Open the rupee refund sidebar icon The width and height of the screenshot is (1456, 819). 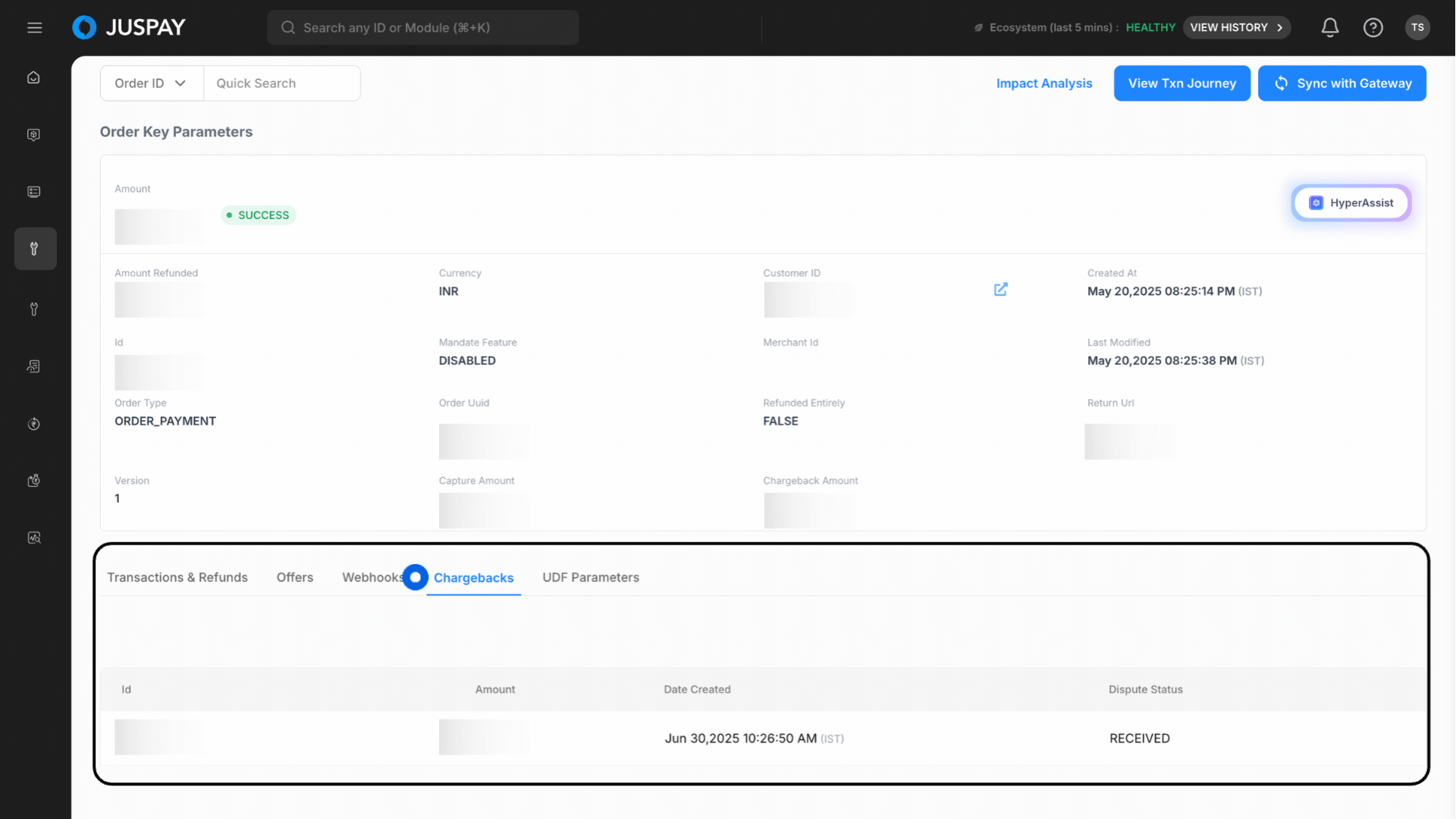click(33, 424)
